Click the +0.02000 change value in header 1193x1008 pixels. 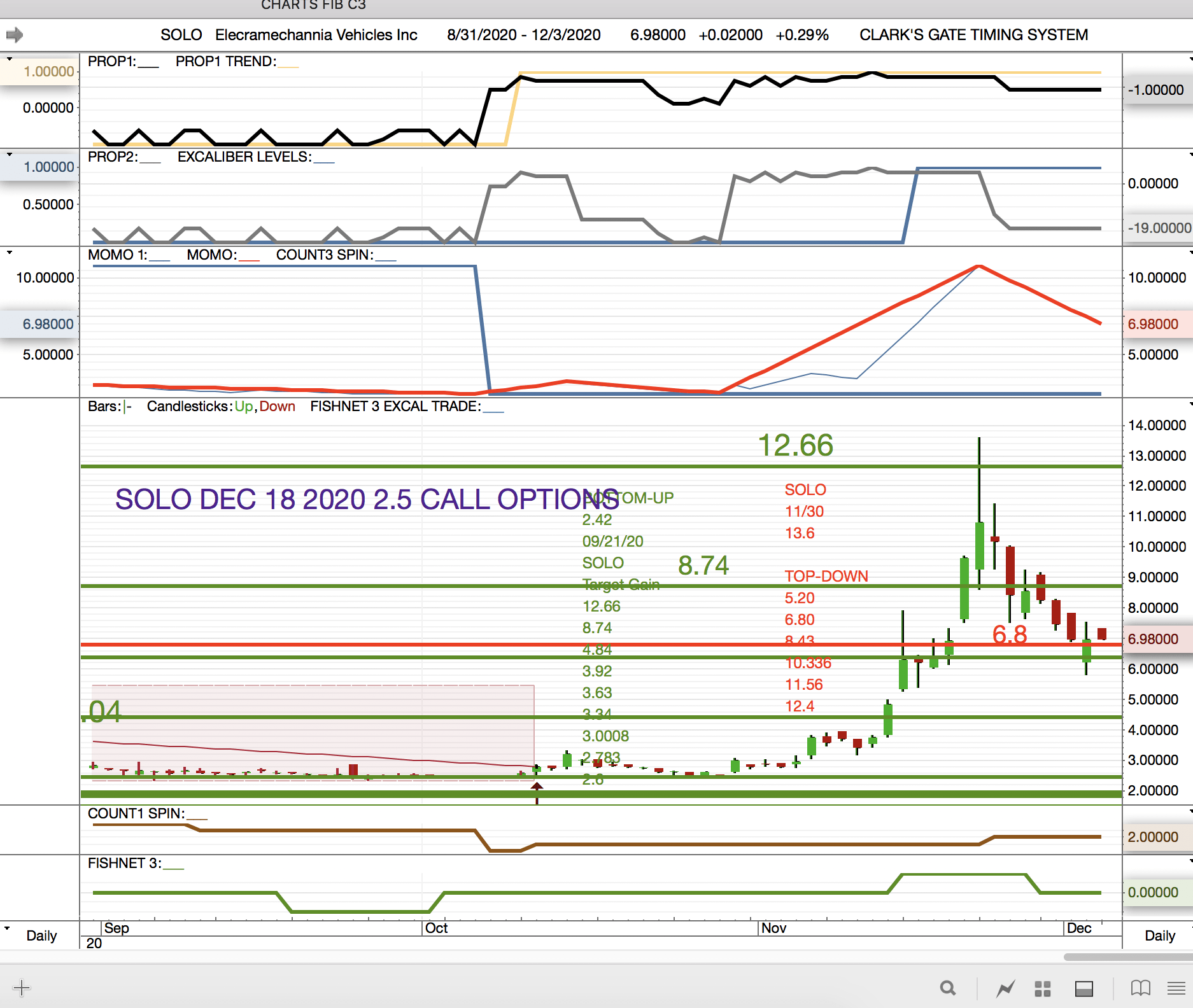[x=730, y=34]
